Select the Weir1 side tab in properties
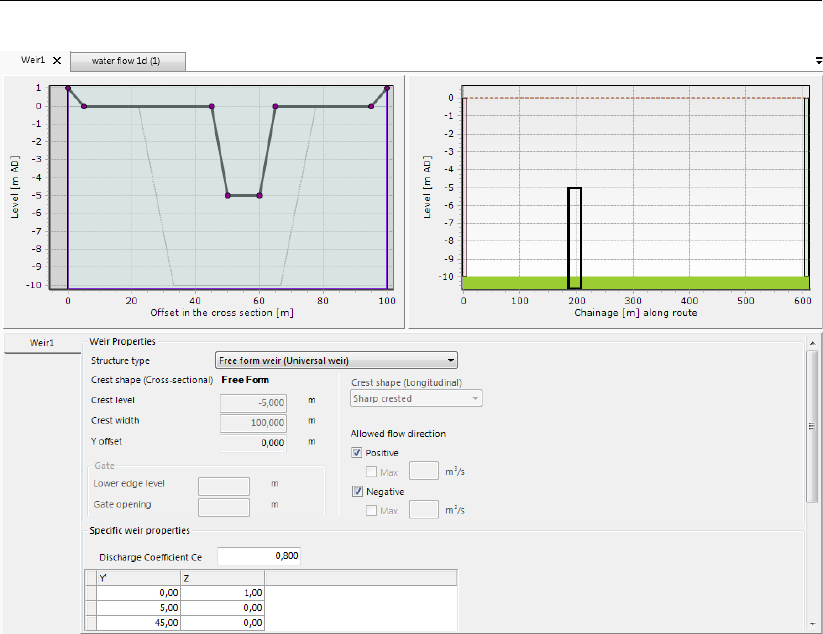The width and height of the screenshot is (823, 634). click(42, 343)
